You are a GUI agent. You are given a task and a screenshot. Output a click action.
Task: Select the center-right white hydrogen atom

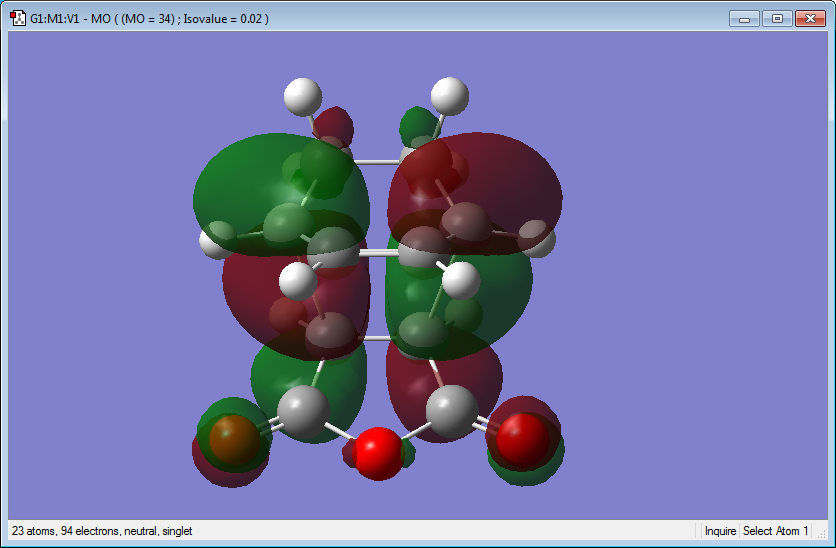pos(461,280)
